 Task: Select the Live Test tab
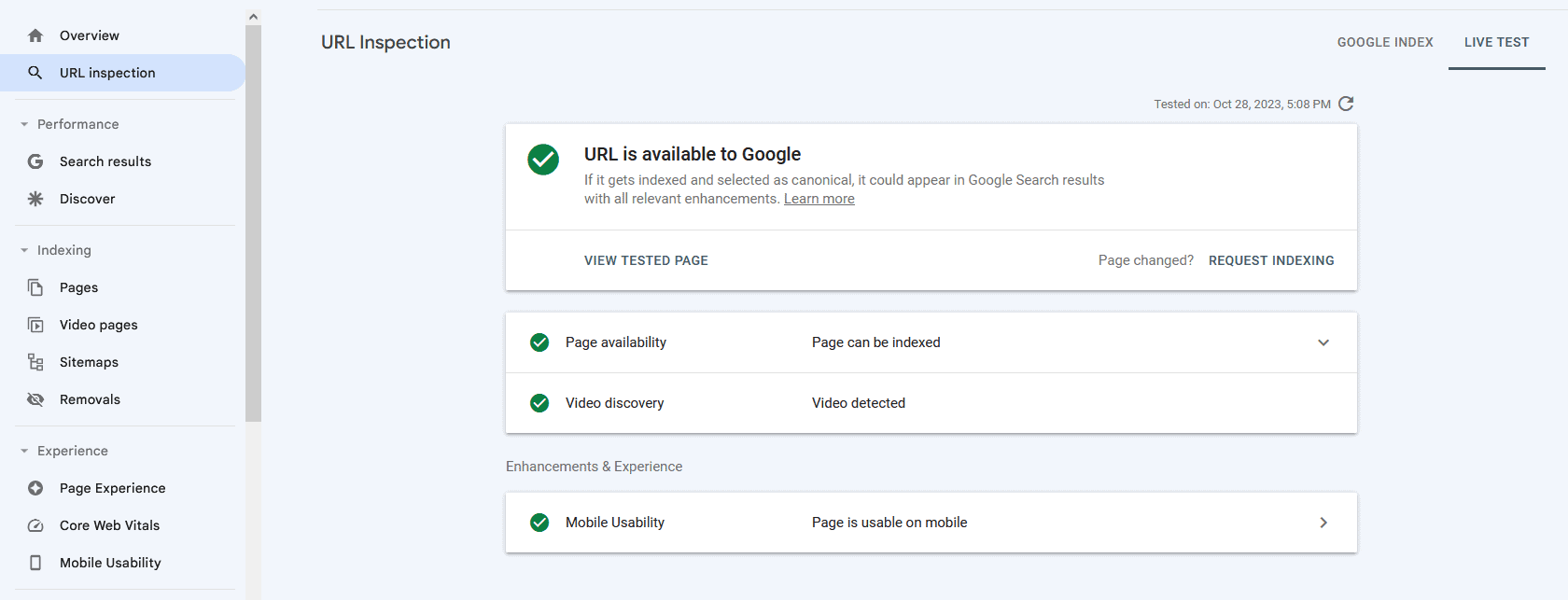point(1496,42)
